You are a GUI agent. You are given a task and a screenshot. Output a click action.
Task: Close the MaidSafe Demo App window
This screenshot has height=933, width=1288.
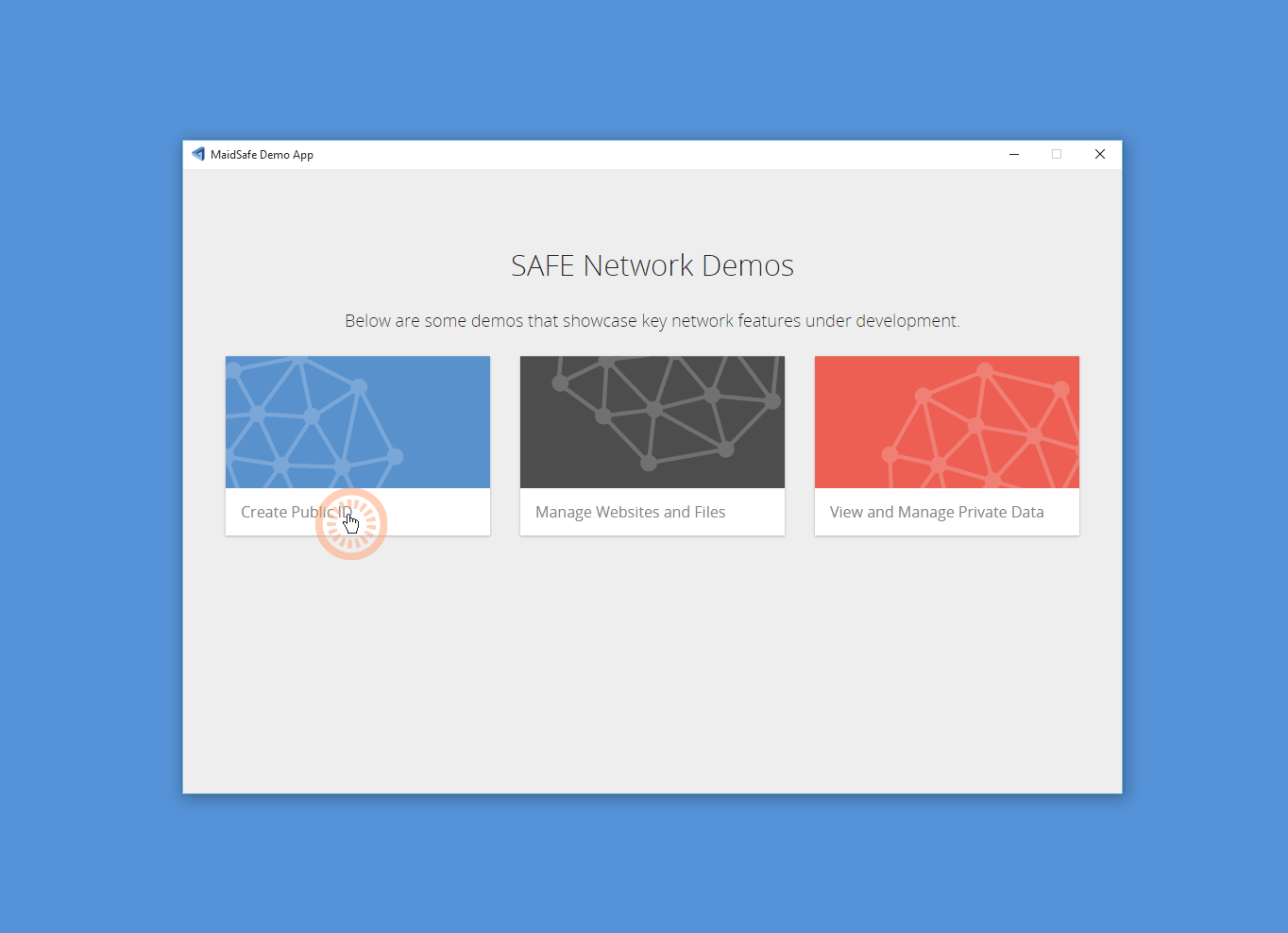(x=1100, y=154)
